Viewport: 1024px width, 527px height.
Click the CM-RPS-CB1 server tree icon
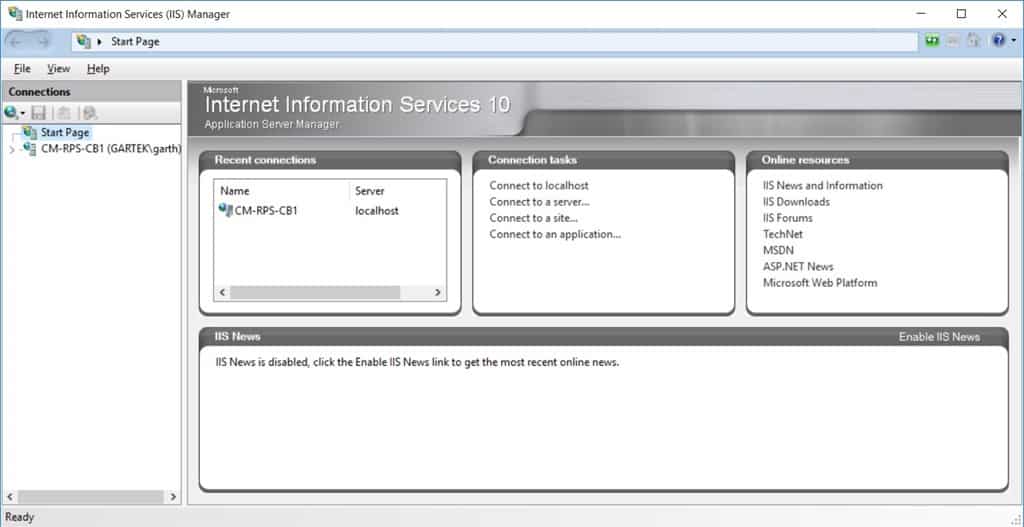(29, 149)
